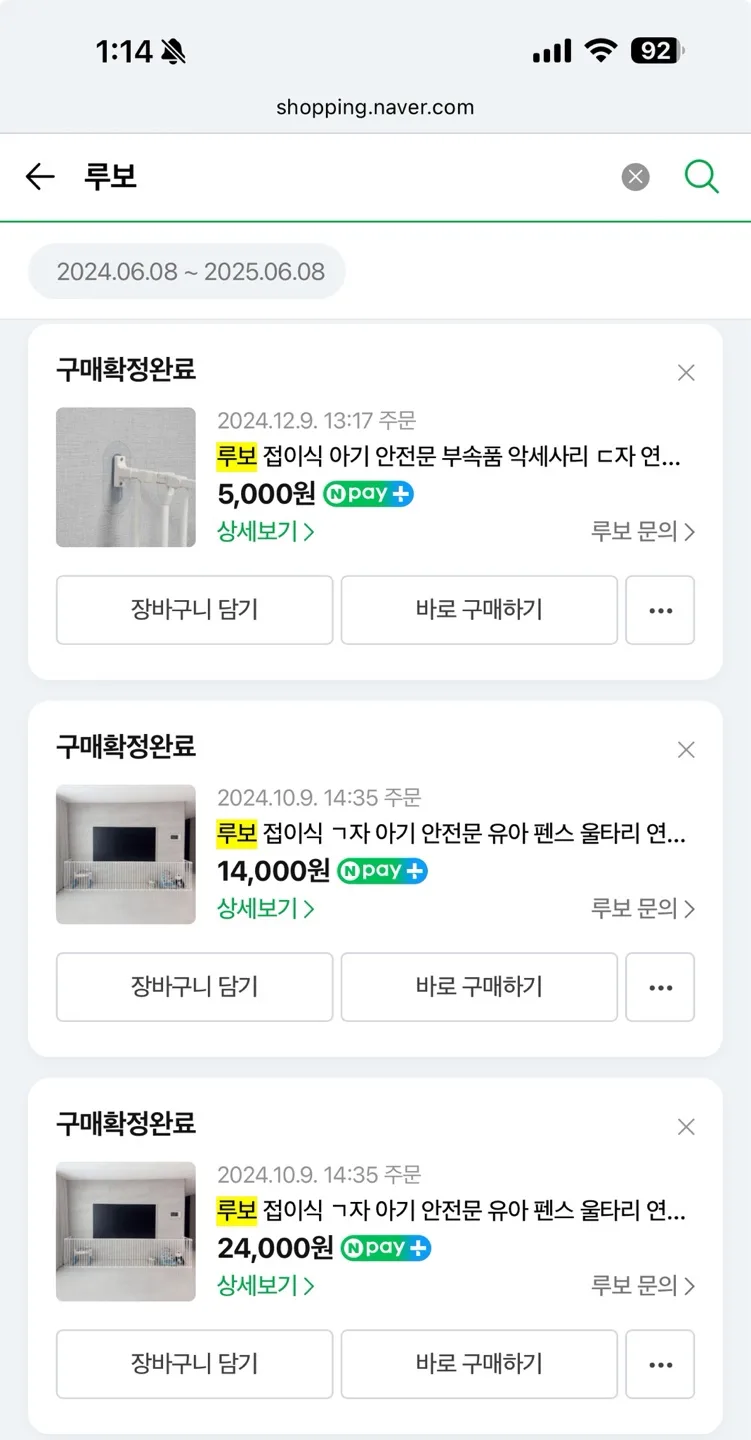This screenshot has width=751, height=1440.
Task: Tap the 루보 search input field
Action: coord(340,177)
